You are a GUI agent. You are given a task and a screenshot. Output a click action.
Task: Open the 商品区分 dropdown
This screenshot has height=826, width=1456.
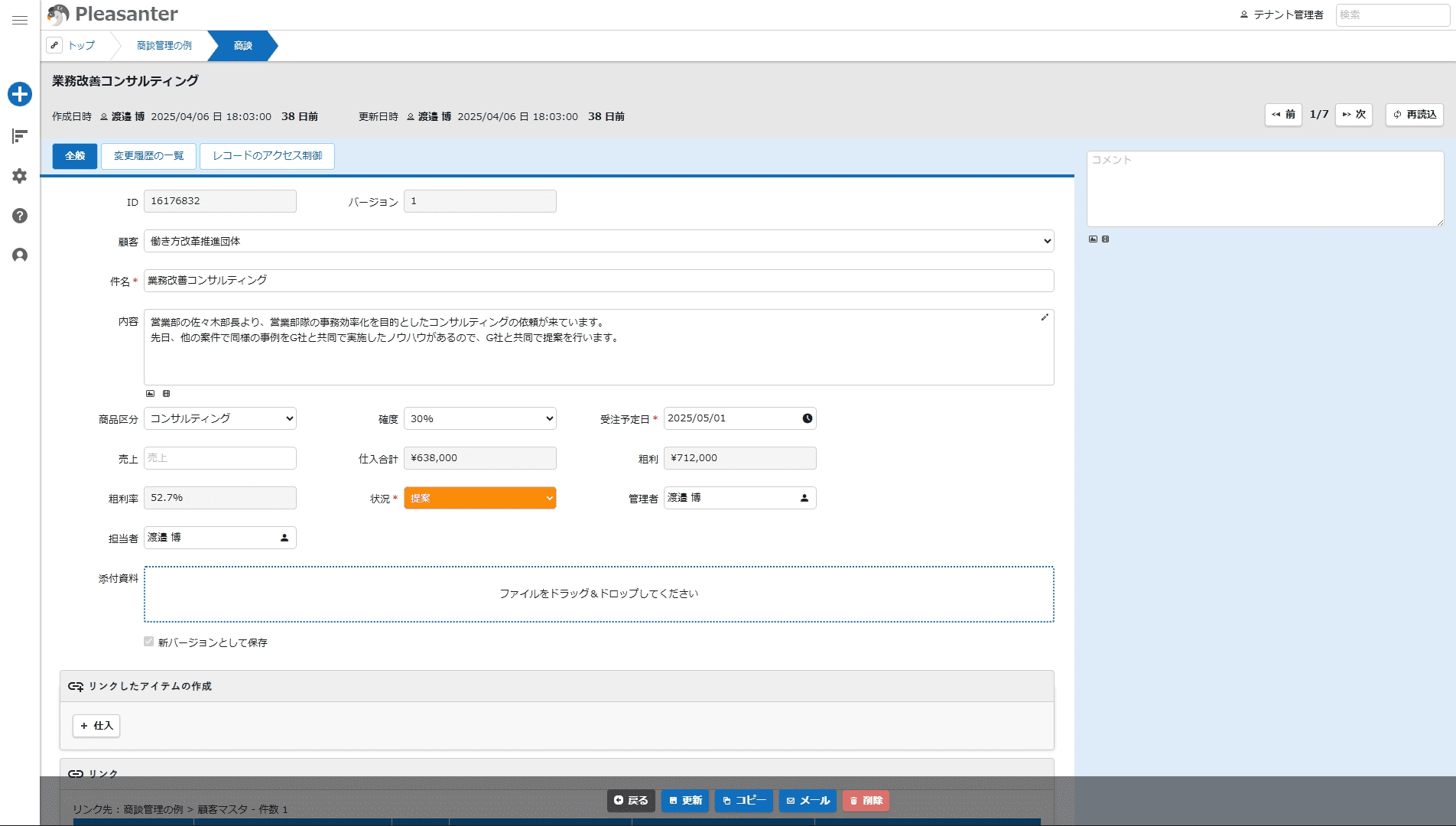pyautogui.click(x=219, y=418)
